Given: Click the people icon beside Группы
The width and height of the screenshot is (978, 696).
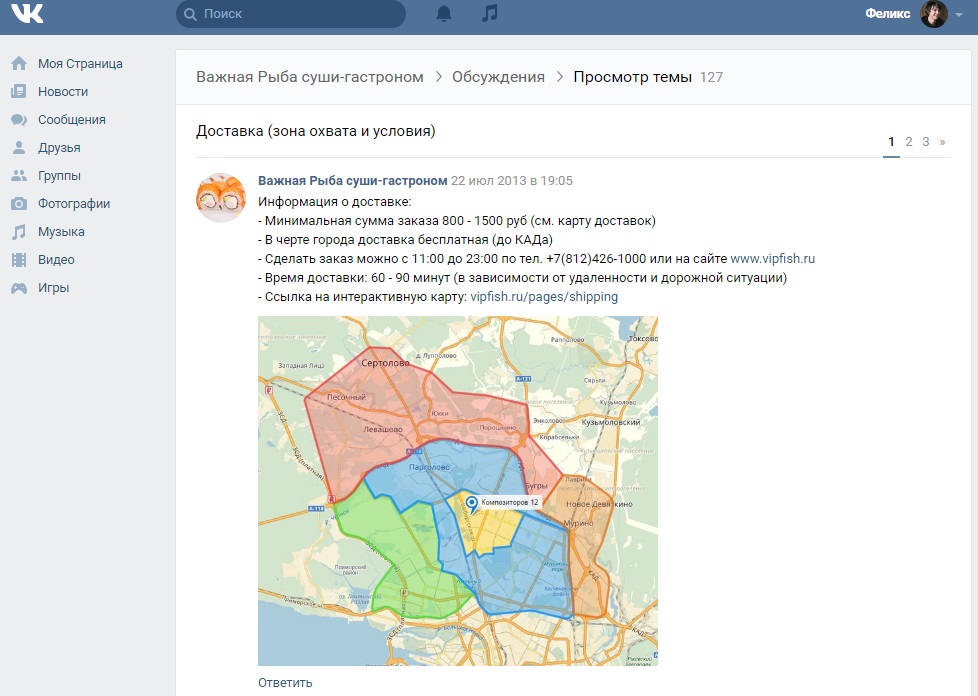Looking at the screenshot, I should 19,176.
